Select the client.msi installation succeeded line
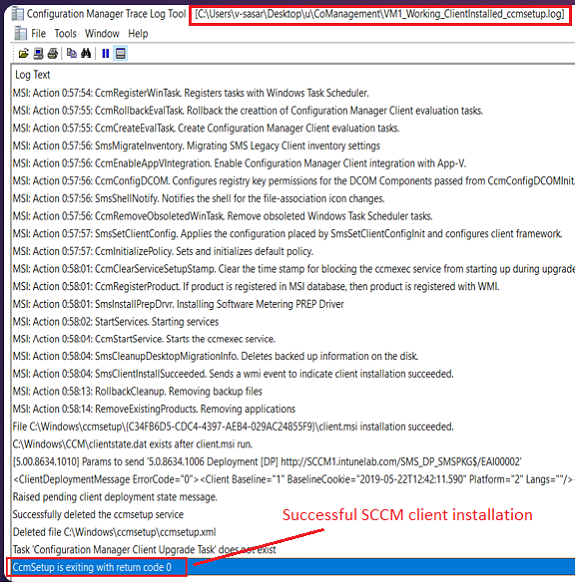 tap(293, 426)
